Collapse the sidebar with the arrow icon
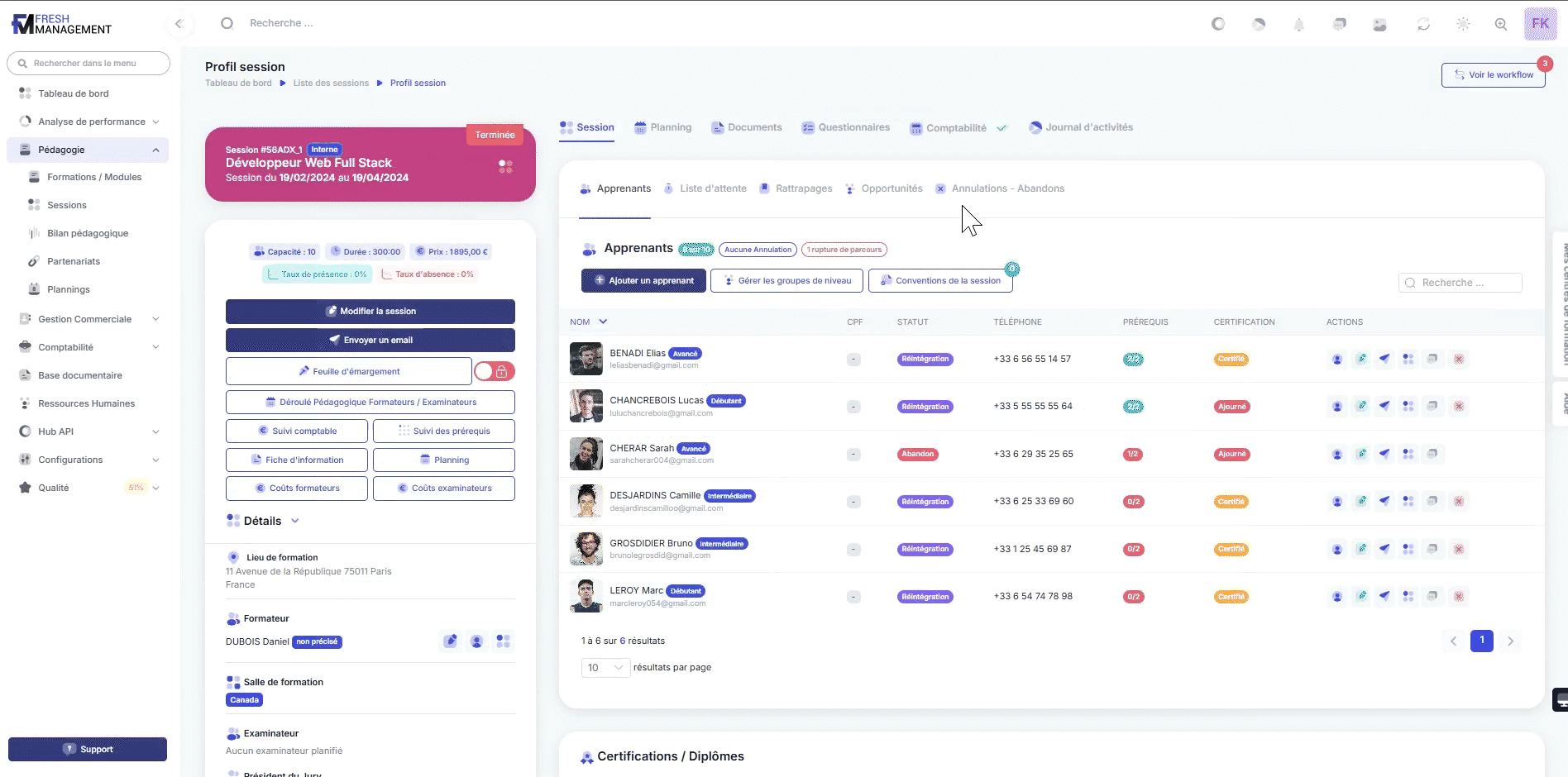The height and width of the screenshot is (777, 1568). (x=179, y=24)
